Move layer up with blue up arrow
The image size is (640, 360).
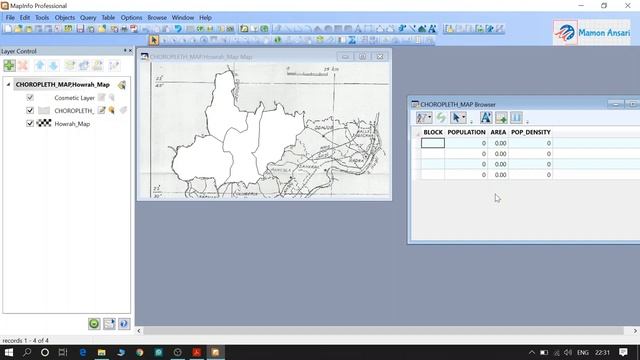coord(40,65)
